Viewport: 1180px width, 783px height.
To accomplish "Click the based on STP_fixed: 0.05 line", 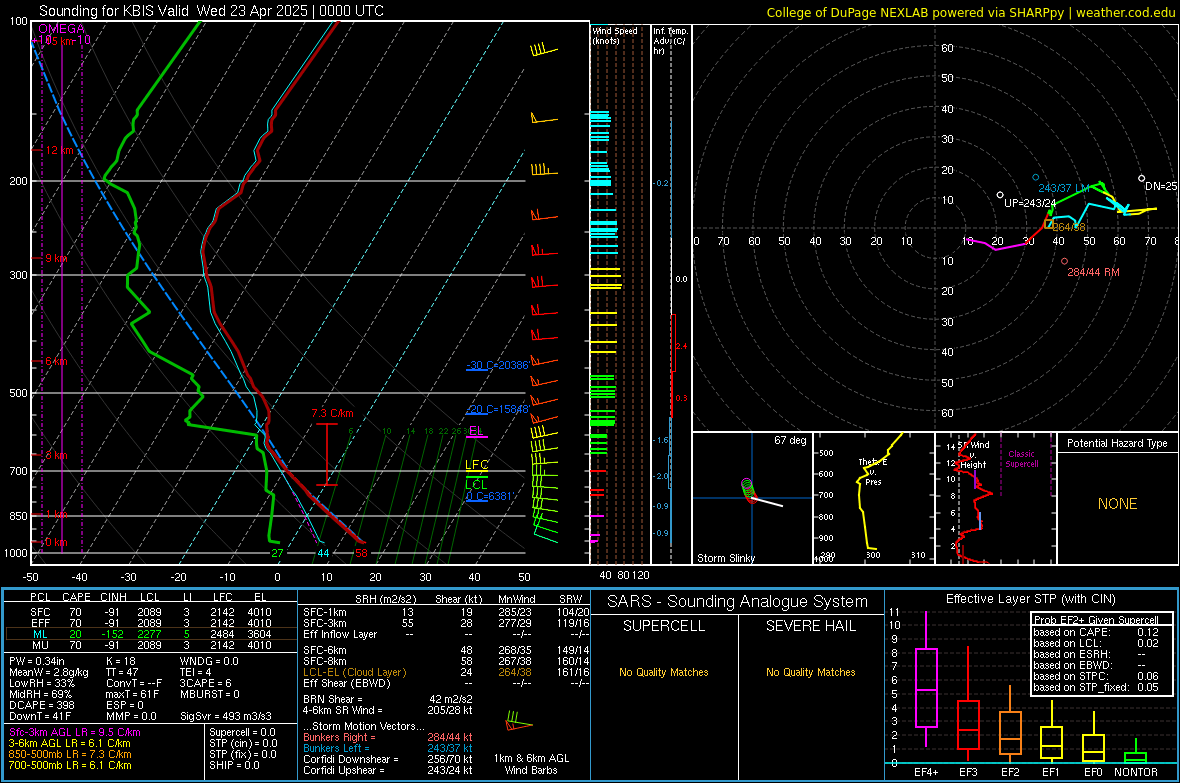I will (x=1096, y=687).
